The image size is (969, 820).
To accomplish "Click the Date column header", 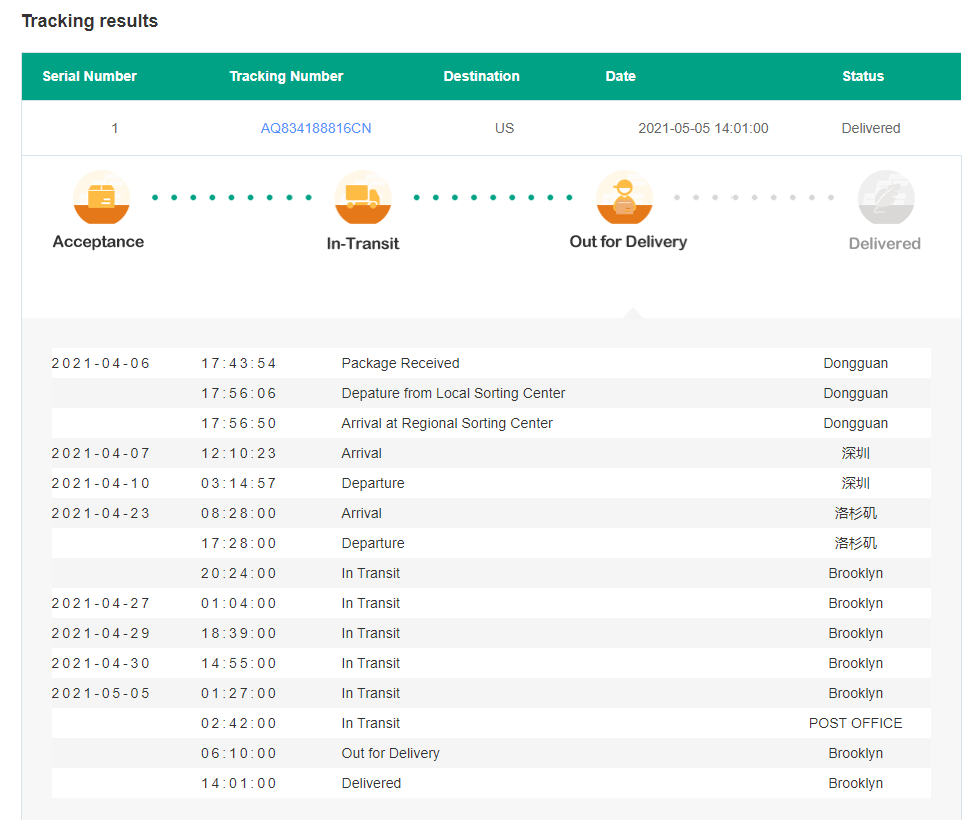I will [x=620, y=76].
